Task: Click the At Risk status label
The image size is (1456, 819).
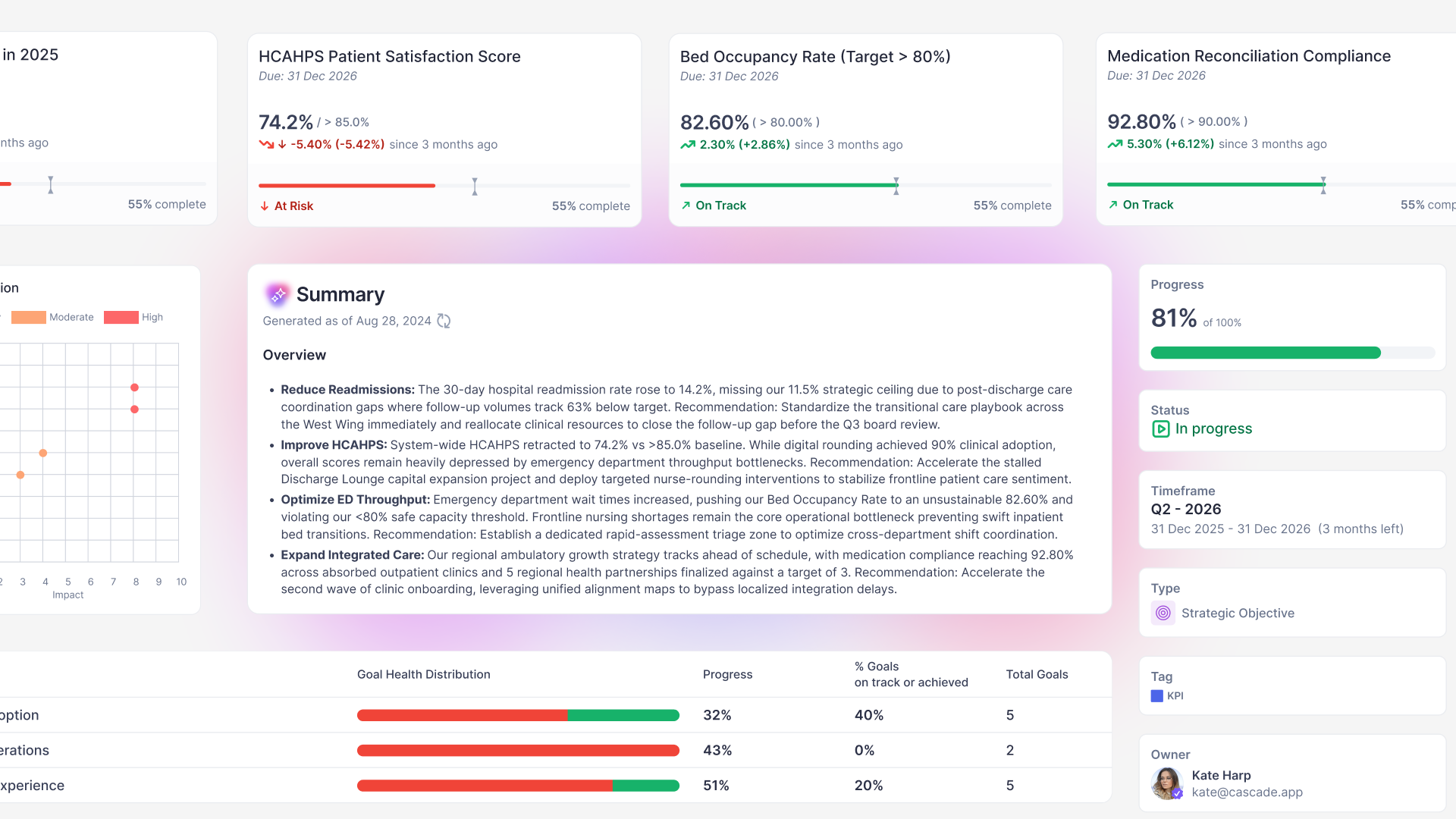Action: [293, 206]
